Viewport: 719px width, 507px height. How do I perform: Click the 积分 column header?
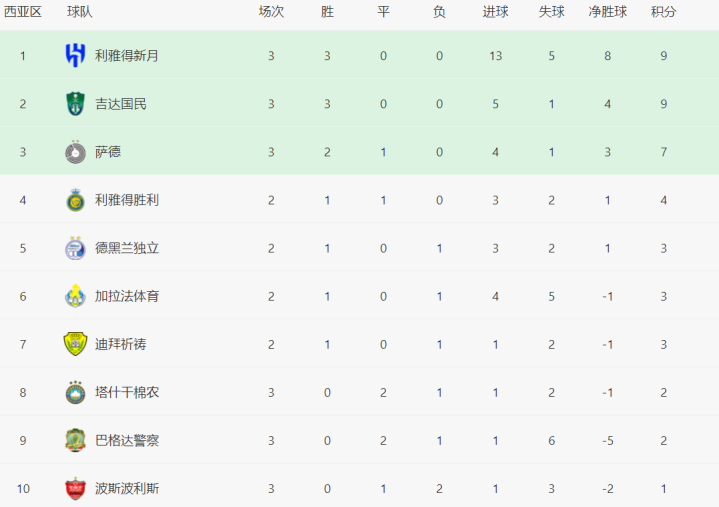click(664, 12)
